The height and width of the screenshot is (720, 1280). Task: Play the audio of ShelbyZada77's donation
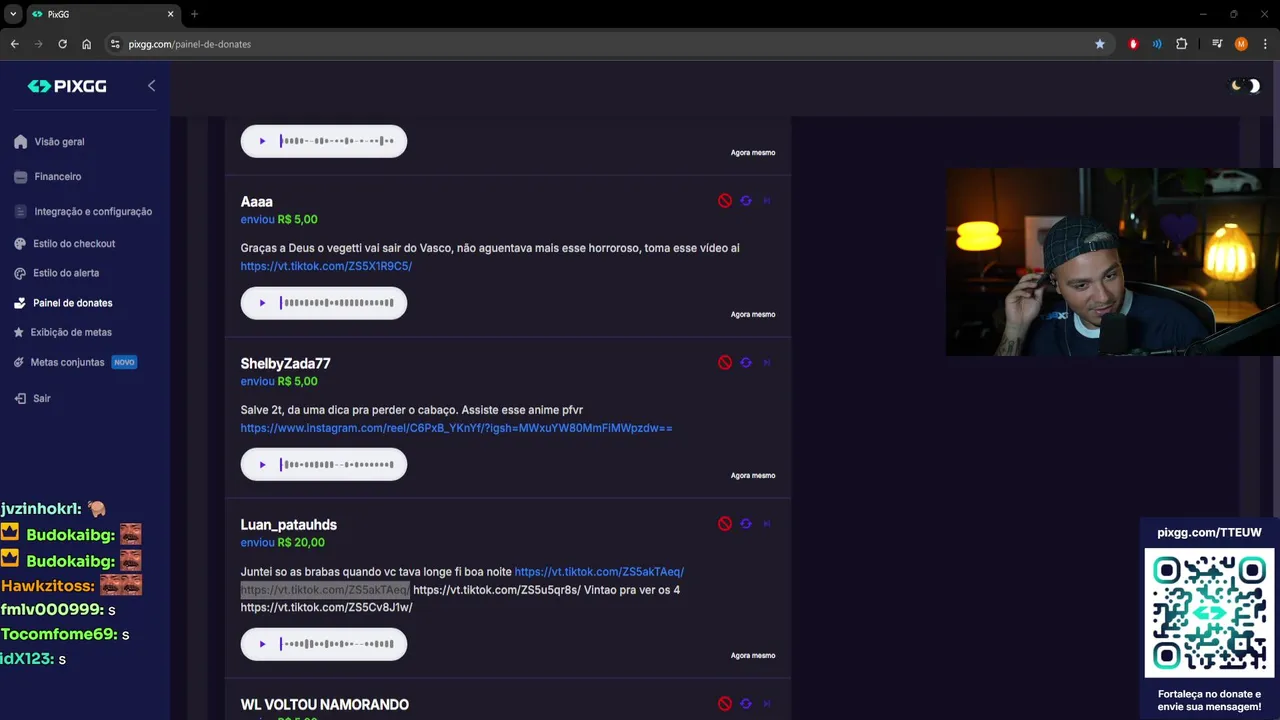click(x=262, y=465)
